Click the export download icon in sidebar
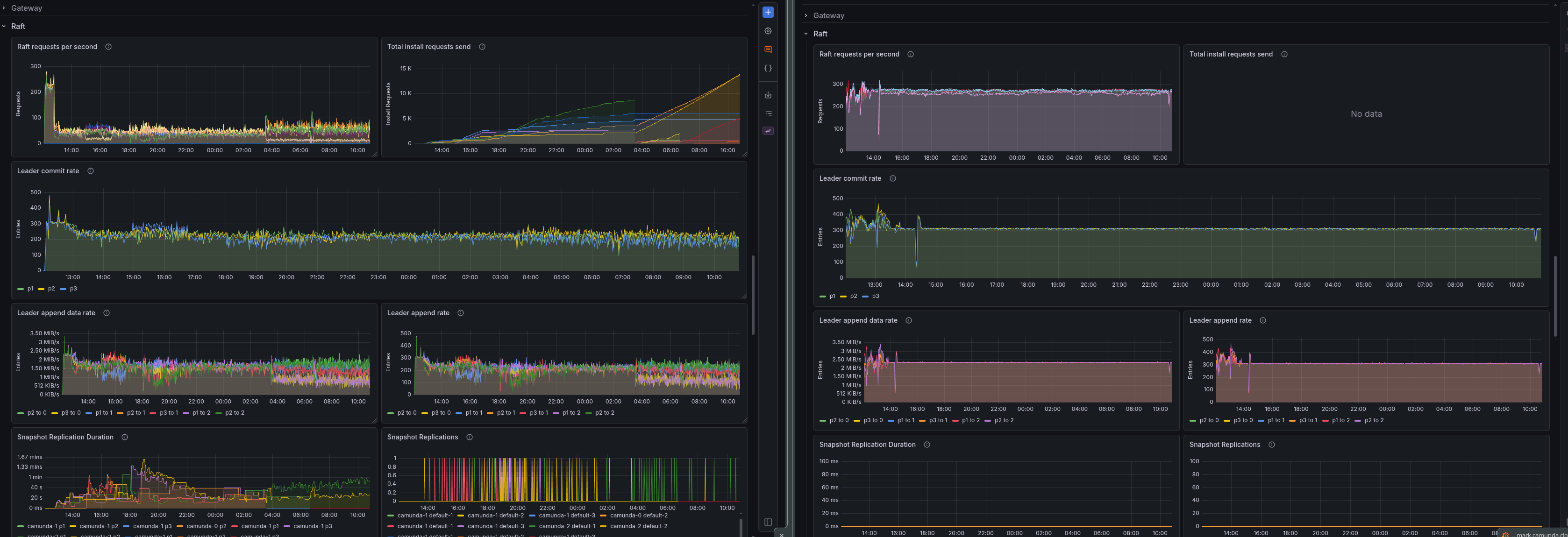 [768, 95]
